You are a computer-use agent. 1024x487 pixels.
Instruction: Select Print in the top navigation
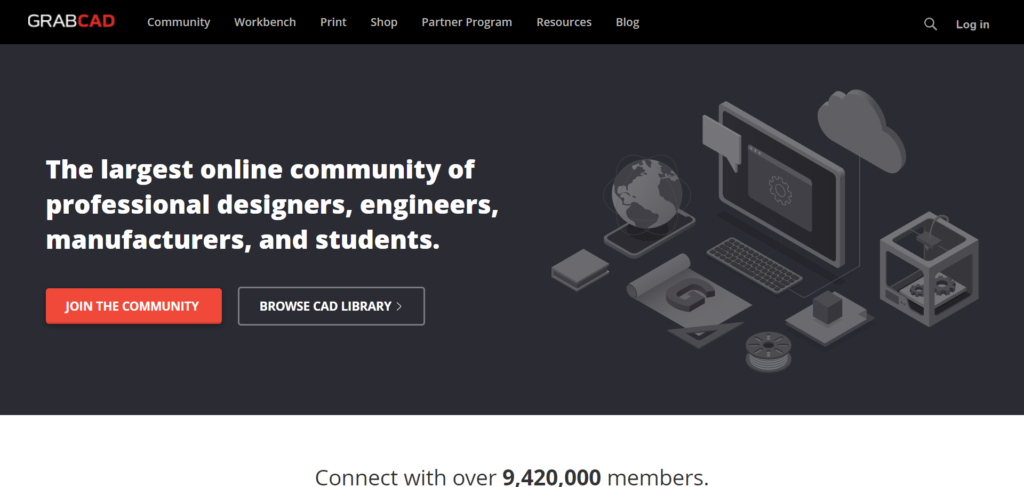333,22
